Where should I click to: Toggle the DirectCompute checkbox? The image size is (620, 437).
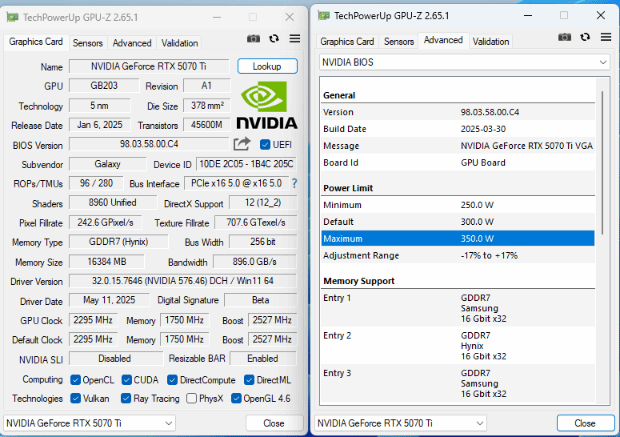[x=172, y=380]
